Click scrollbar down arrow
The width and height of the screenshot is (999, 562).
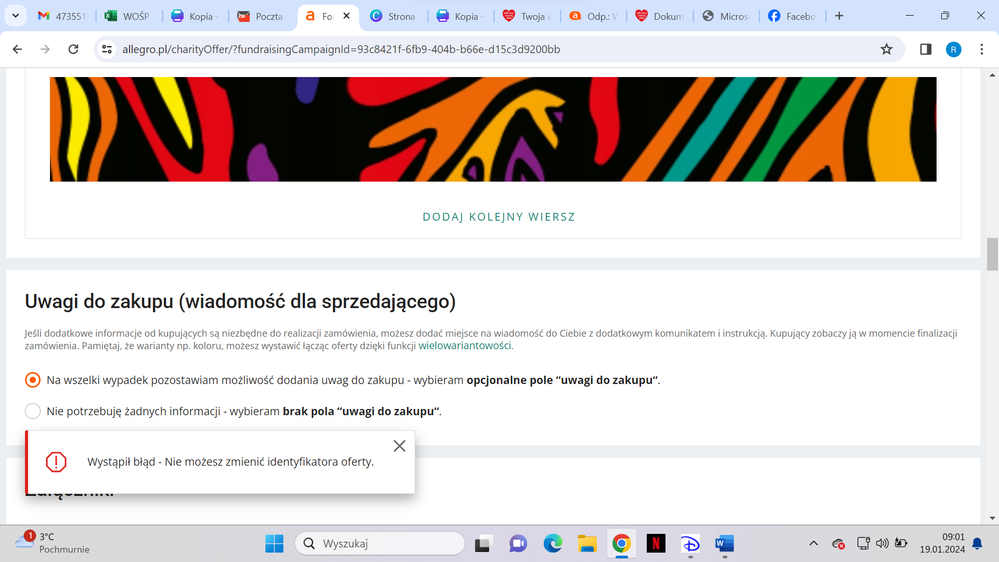coord(992,518)
